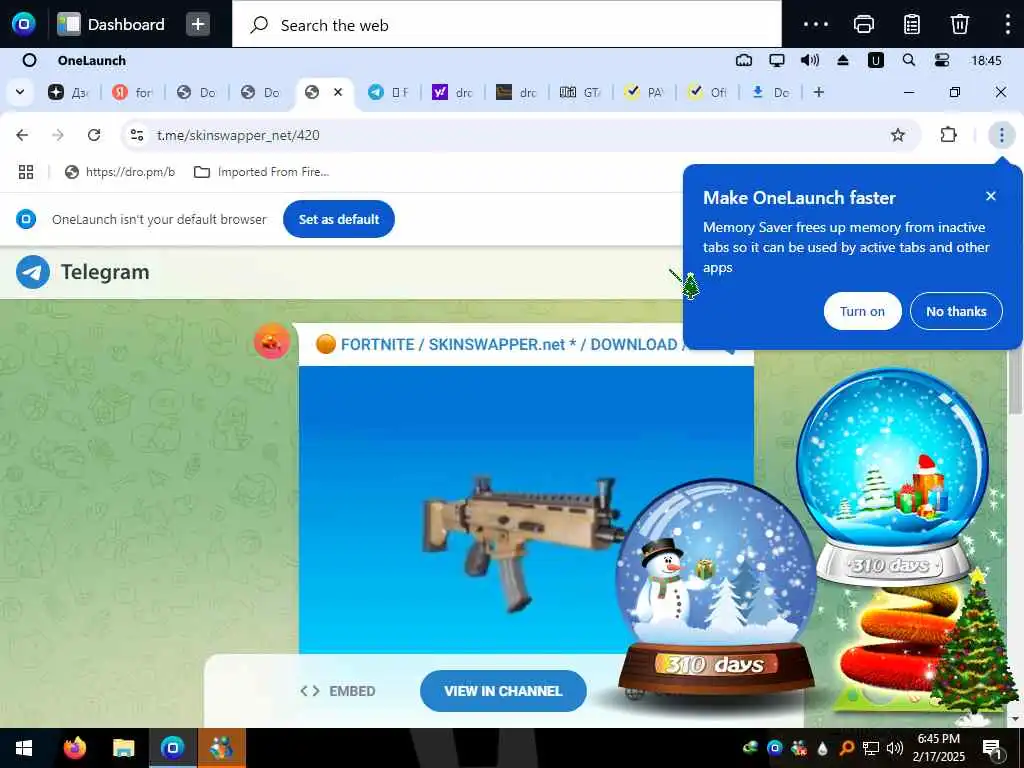View site information icon in address bar
This screenshot has height=768, width=1024.
(x=136, y=135)
